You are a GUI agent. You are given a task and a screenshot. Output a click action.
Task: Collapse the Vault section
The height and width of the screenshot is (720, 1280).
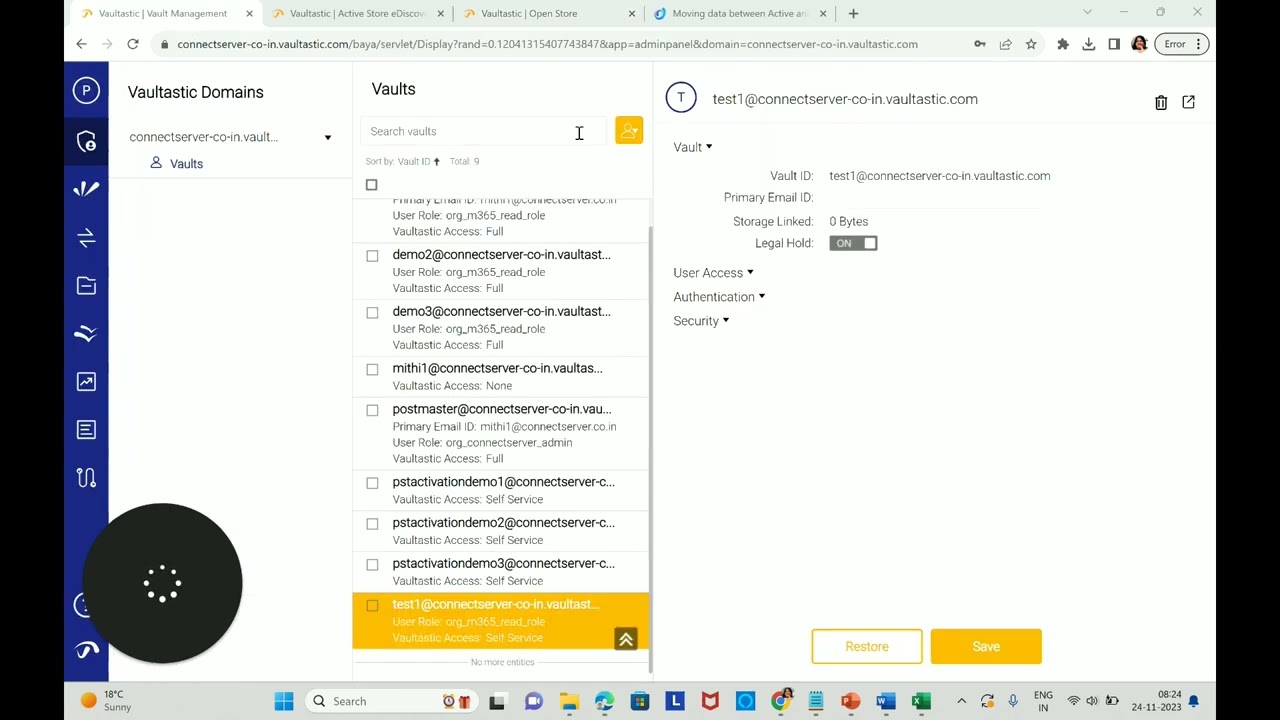coord(692,147)
